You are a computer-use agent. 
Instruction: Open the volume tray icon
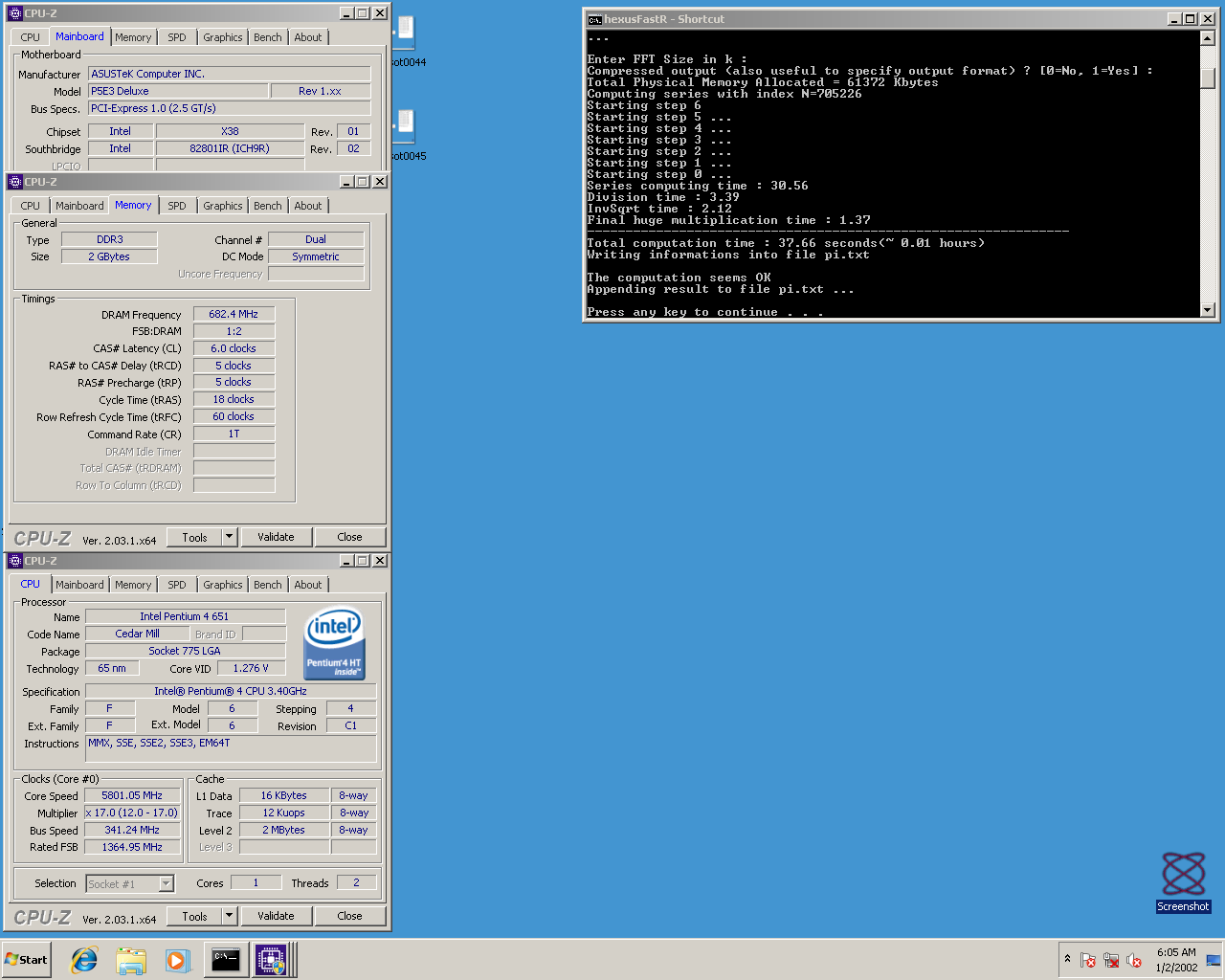tap(1134, 960)
